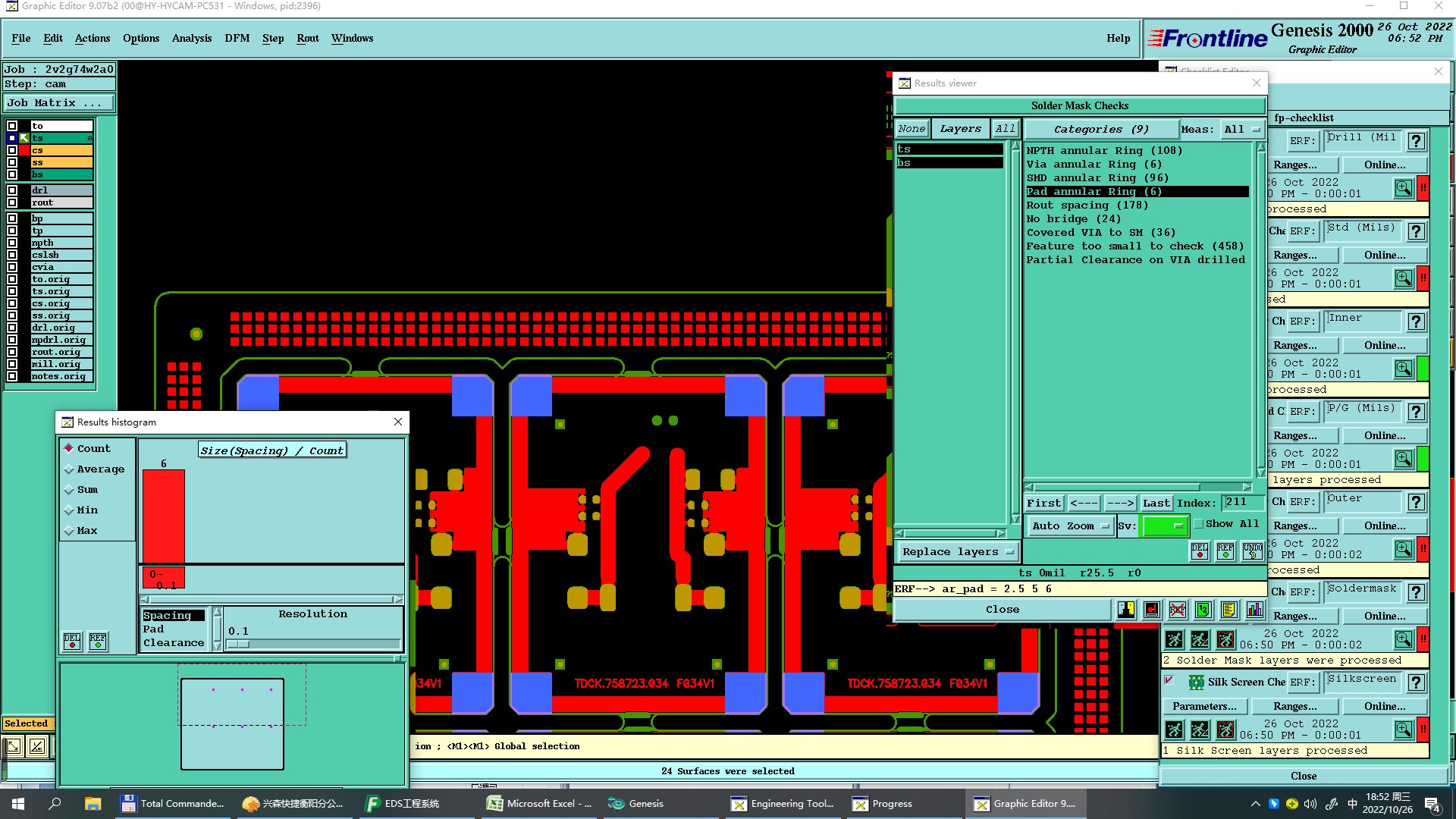Enable the Show All checkbox
This screenshot has width=1456, height=819.
click(x=1199, y=524)
